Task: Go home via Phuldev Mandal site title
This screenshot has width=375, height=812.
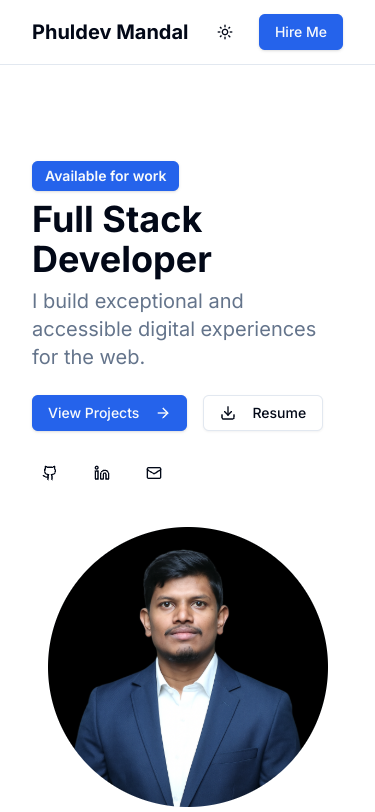Action: (110, 32)
